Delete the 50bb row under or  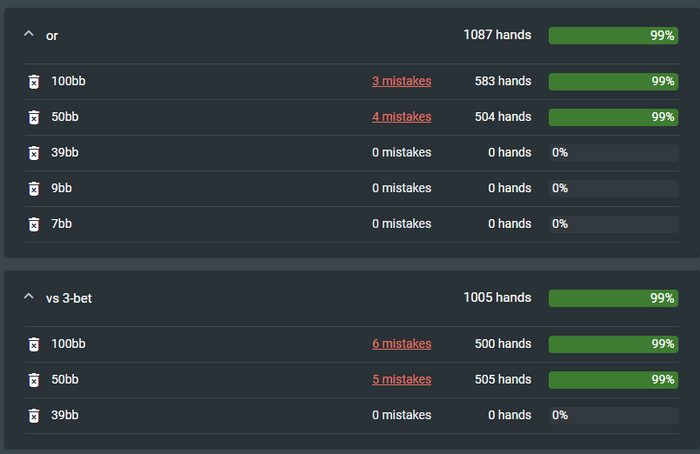point(33,117)
